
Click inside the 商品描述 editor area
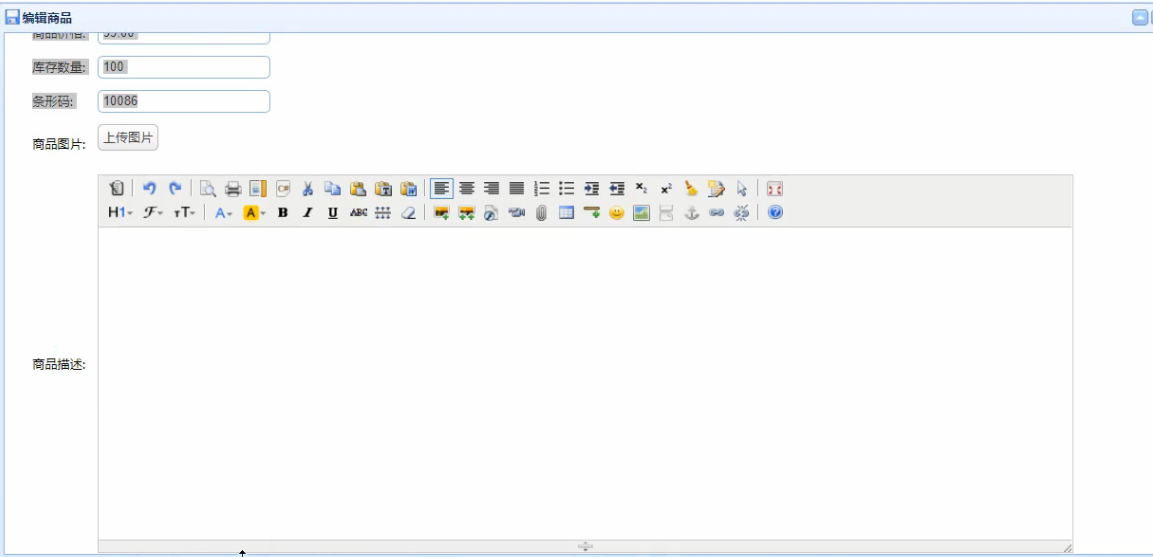(585, 383)
